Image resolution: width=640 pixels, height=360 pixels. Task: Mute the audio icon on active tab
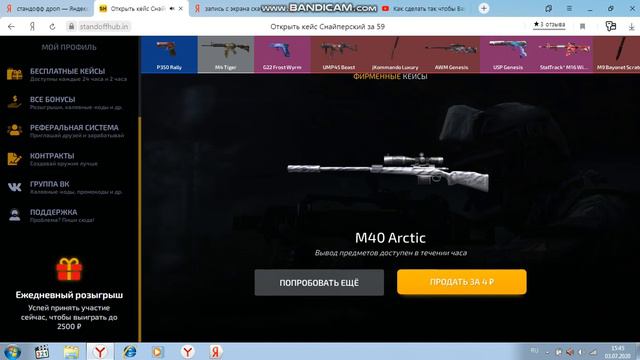click(172, 8)
